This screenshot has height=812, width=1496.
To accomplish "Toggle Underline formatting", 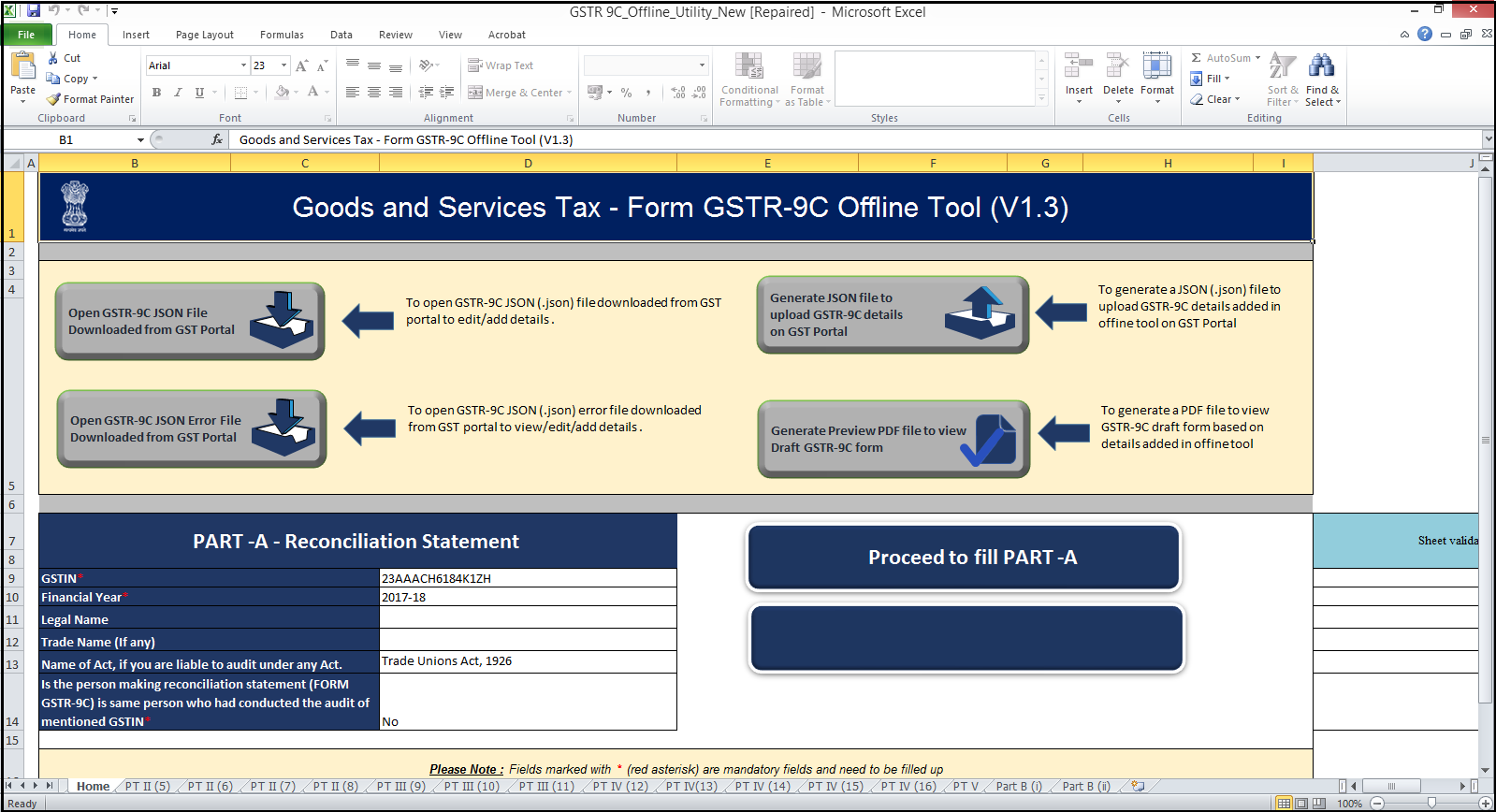I will [199, 93].
